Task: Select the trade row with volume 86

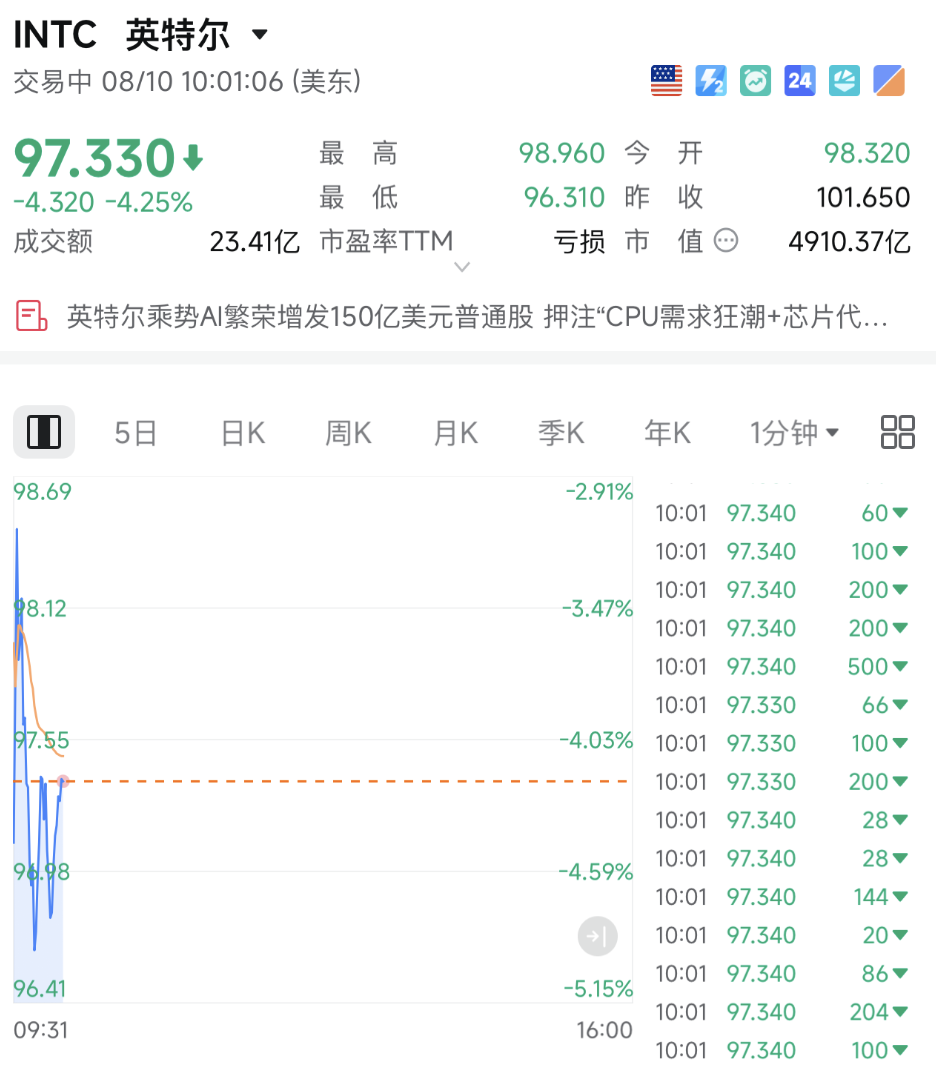Action: click(x=781, y=974)
